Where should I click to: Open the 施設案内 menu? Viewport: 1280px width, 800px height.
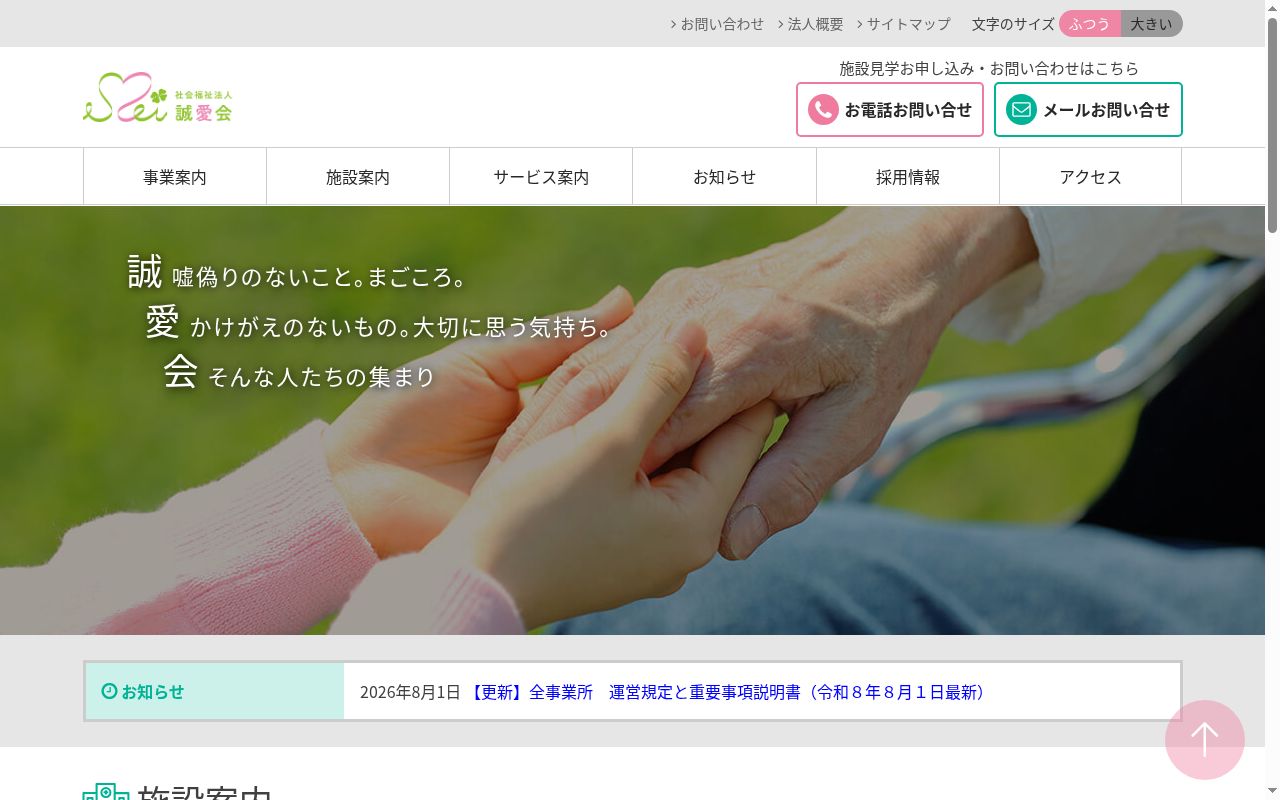coord(358,177)
